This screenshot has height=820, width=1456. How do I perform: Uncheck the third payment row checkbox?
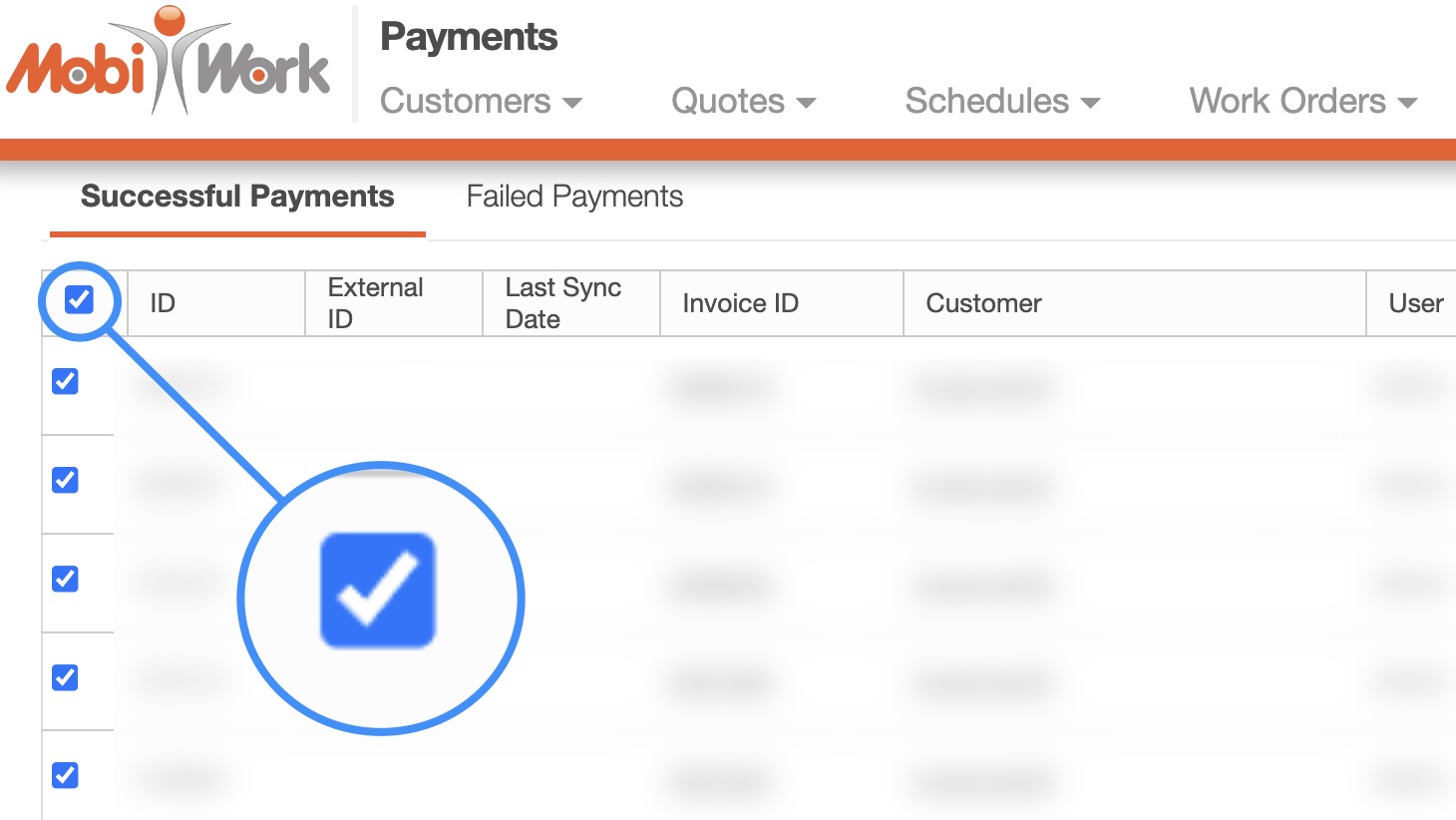[66, 579]
